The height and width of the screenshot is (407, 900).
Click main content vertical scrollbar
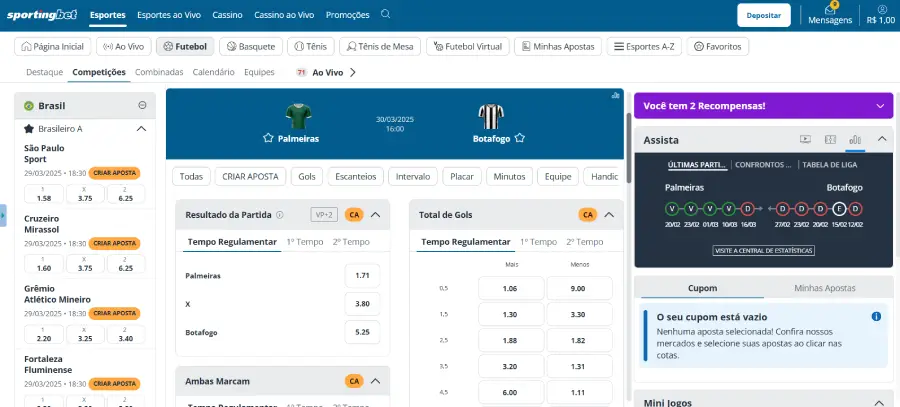pyautogui.click(x=629, y=148)
